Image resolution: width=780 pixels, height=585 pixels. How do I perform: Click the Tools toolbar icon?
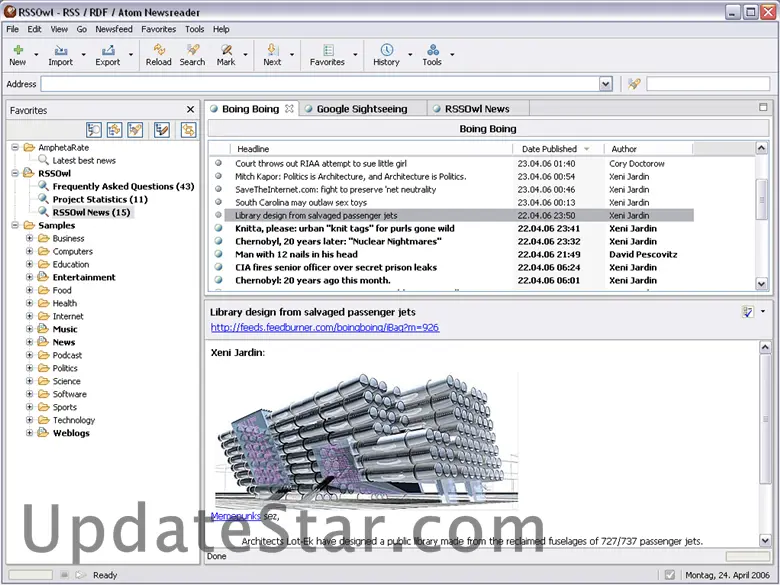(x=433, y=50)
